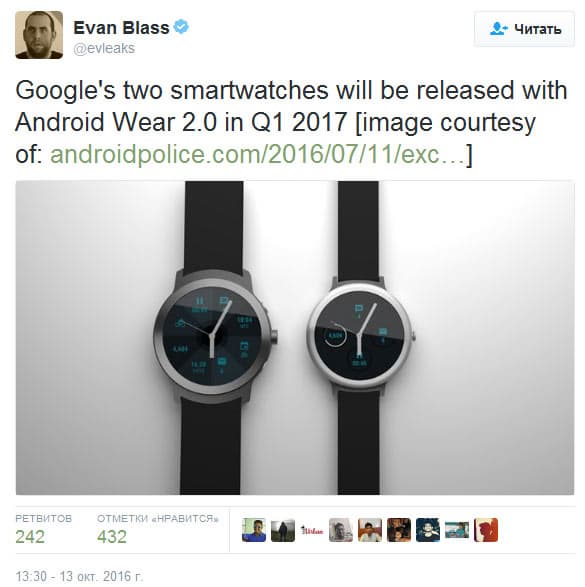Click the blue verified badge

(x=182, y=27)
